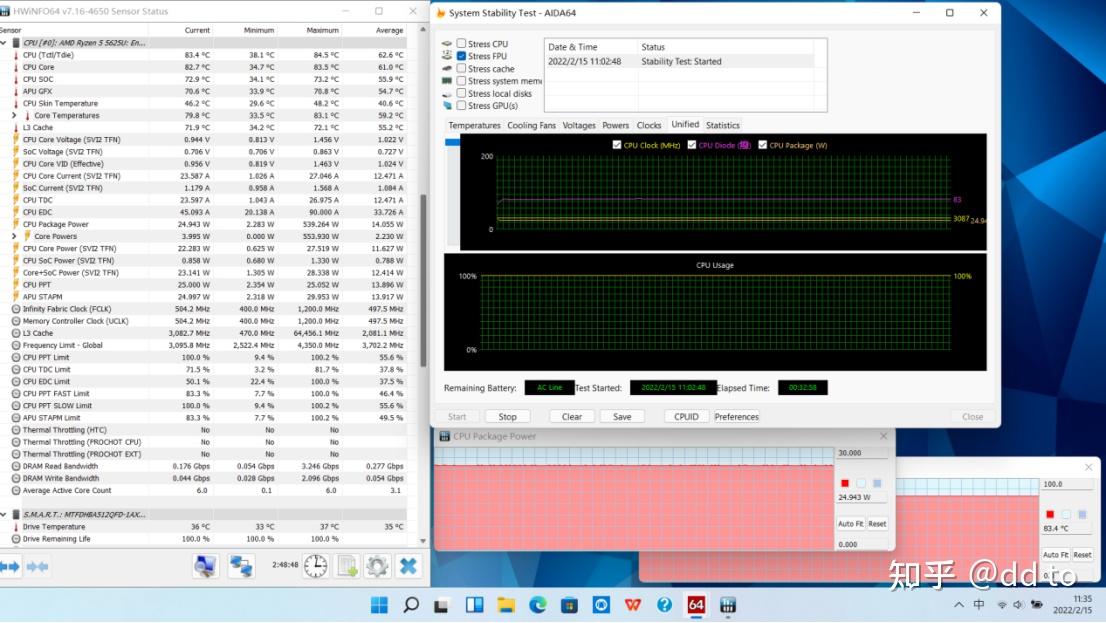1106x623 pixels.
Task: Click red color icon in temperature graph window
Action: pos(1050,514)
